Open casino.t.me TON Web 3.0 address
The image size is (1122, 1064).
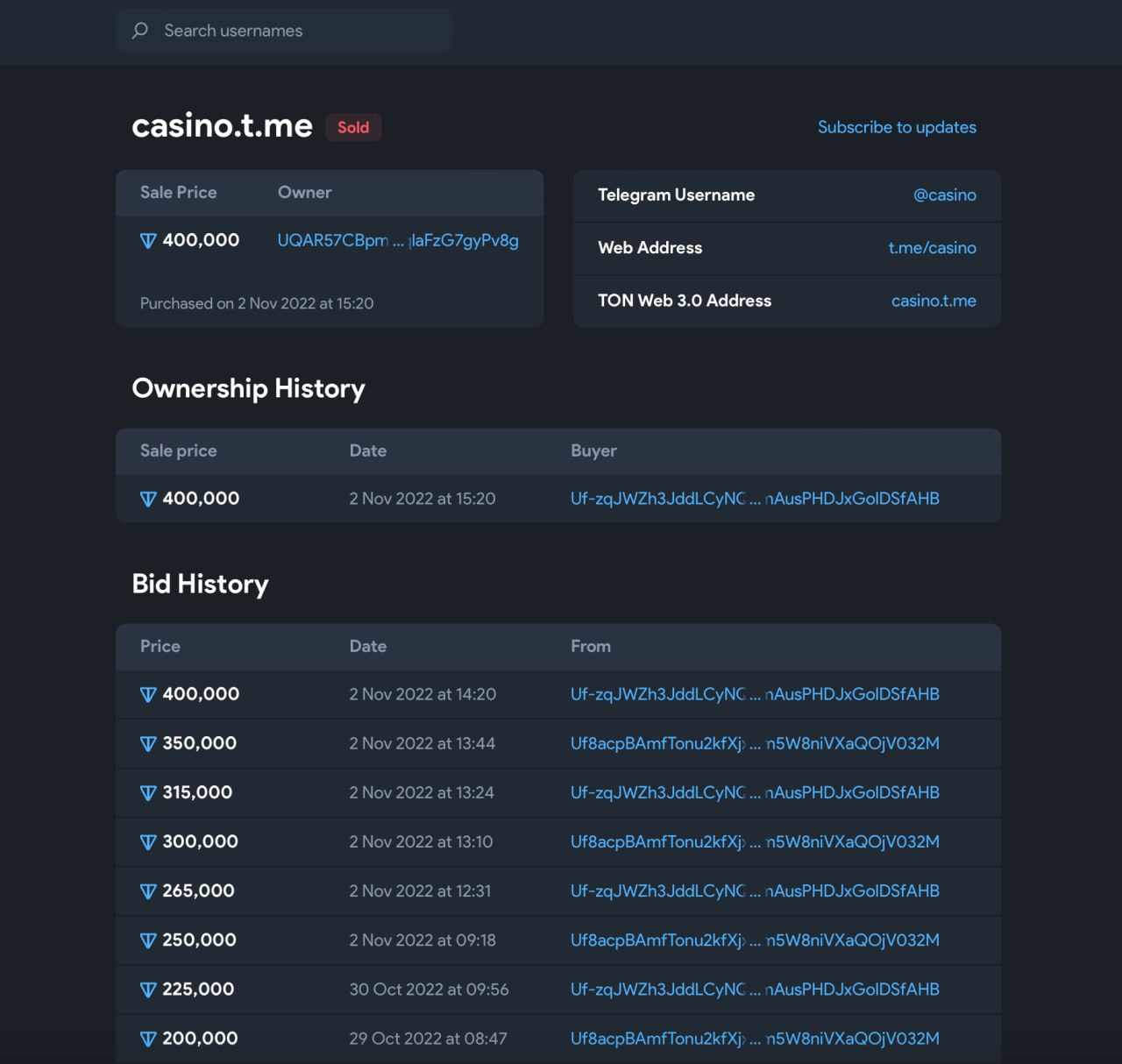(934, 301)
